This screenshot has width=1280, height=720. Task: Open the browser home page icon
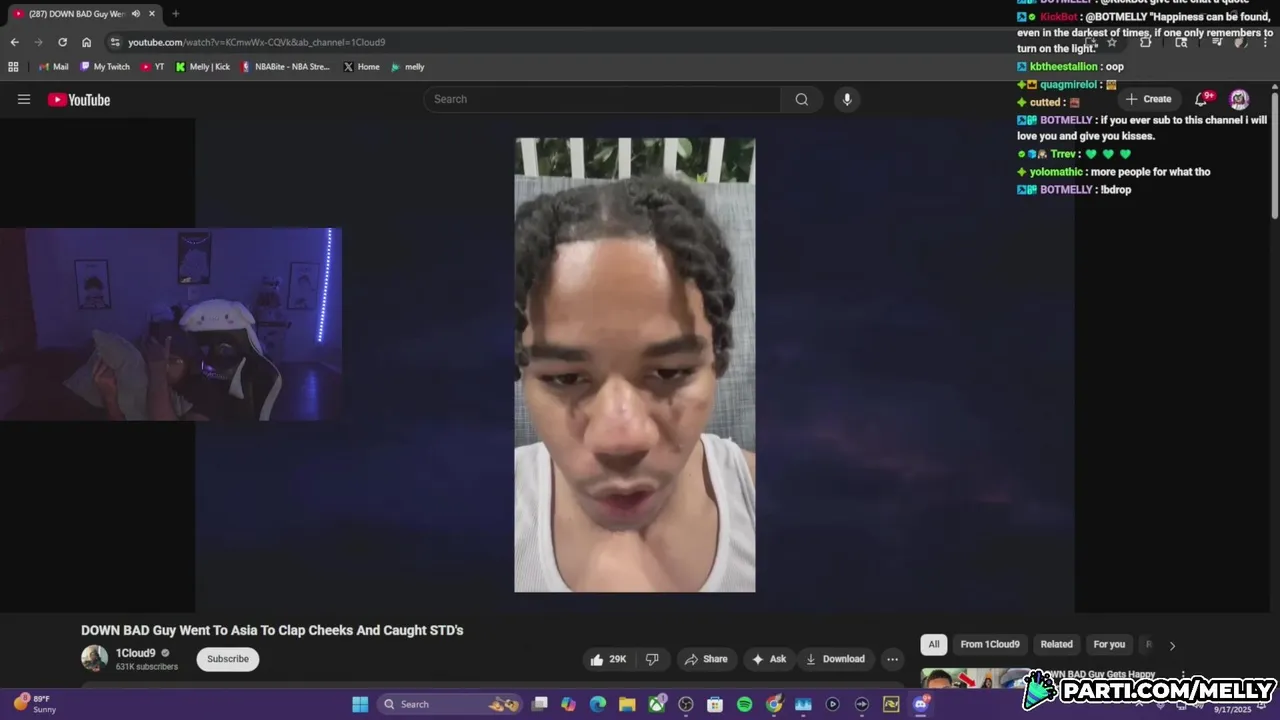click(x=86, y=42)
